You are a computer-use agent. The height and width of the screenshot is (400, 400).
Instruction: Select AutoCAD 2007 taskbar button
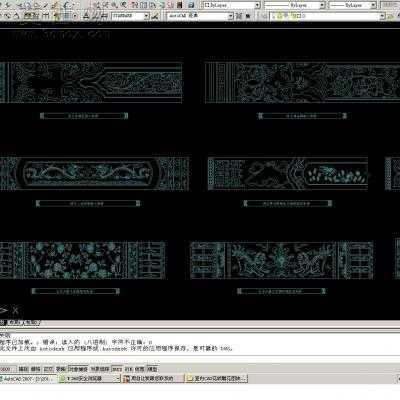pyautogui.click(x=28, y=379)
